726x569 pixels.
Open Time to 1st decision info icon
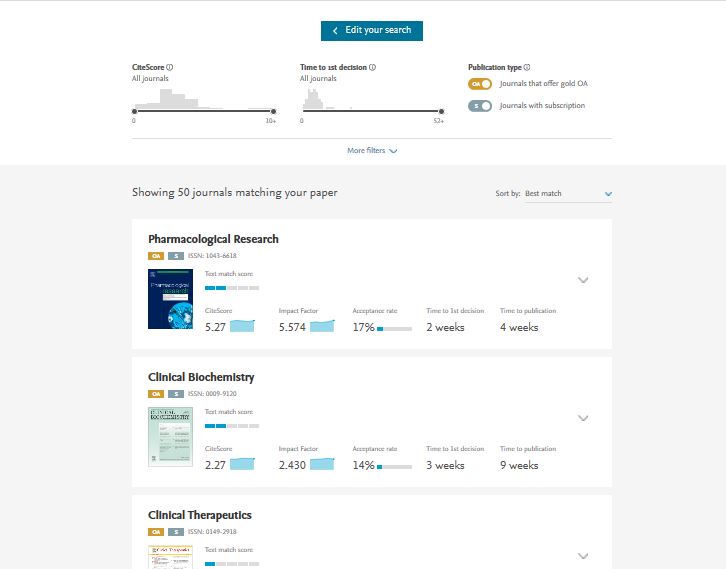(372, 67)
